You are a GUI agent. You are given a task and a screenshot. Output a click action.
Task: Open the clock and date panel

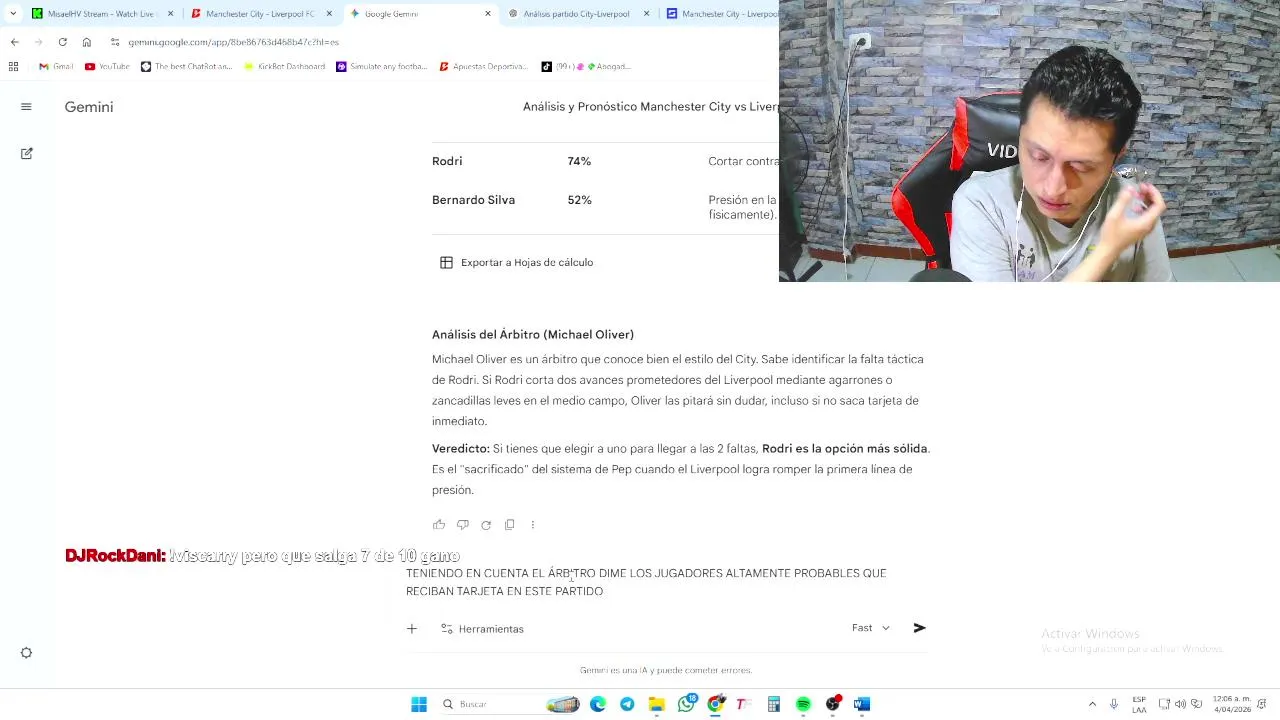[x=1232, y=704]
